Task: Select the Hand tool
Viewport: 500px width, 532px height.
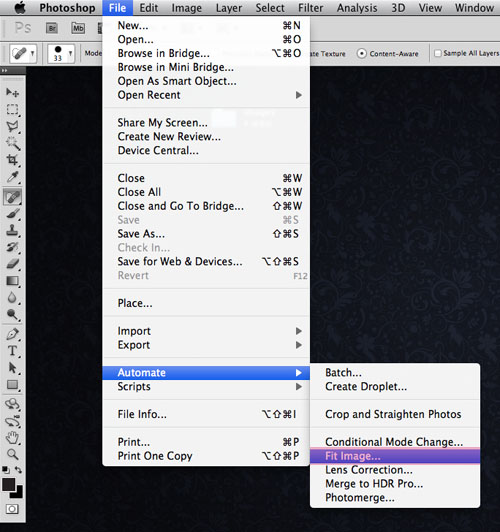Action: click(13, 438)
